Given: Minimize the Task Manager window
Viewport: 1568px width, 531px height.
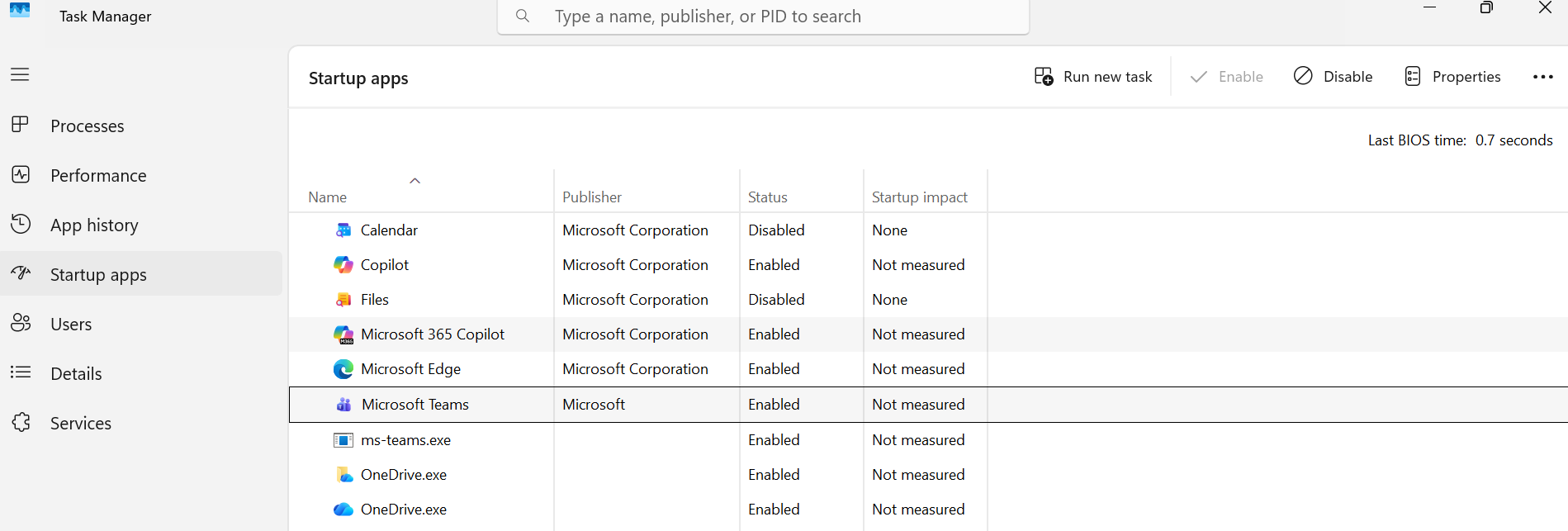Looking at the screenshot, I should (x=1429, y=8).
